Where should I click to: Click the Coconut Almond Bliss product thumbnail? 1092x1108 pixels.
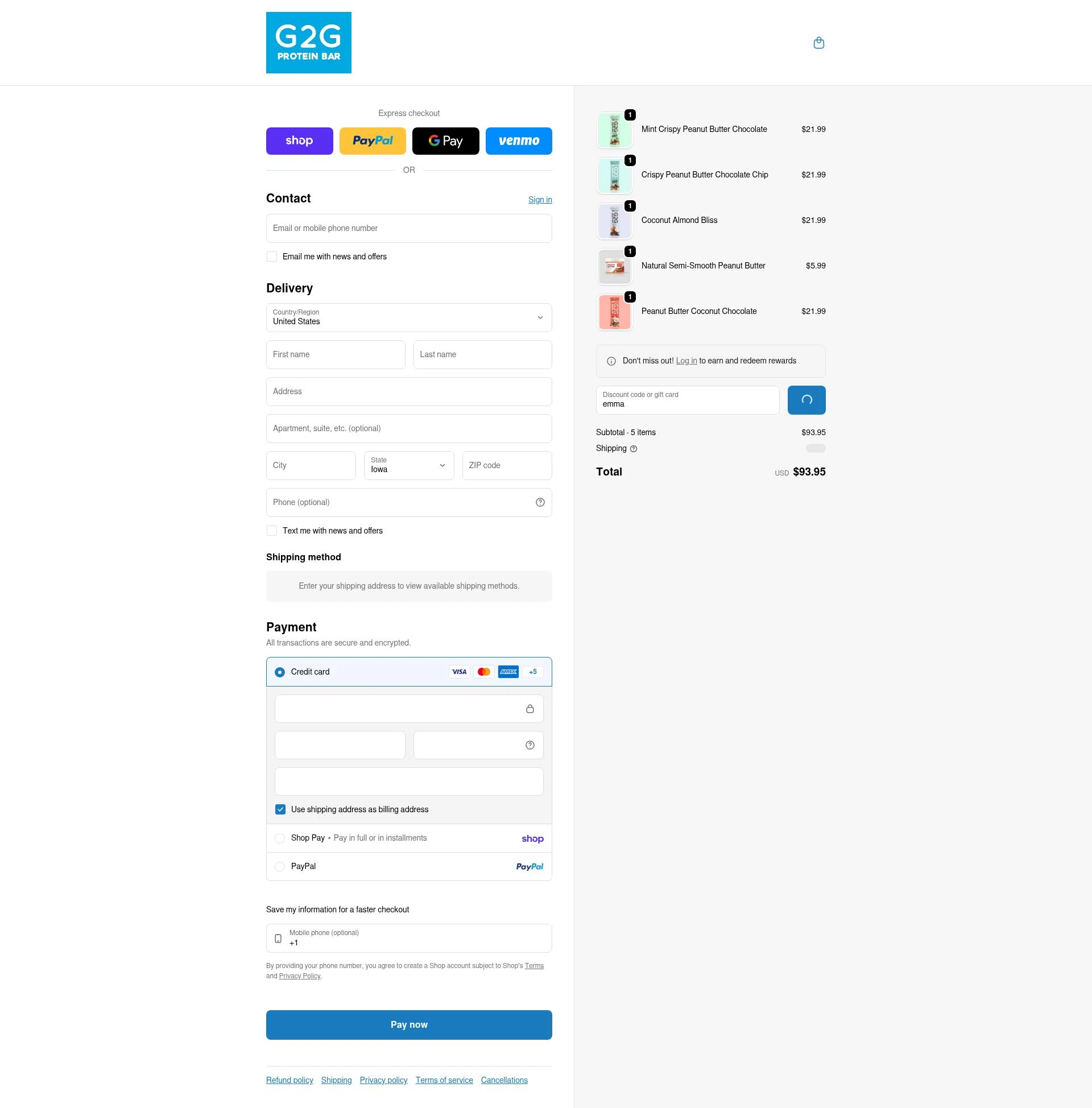[614, 221]
